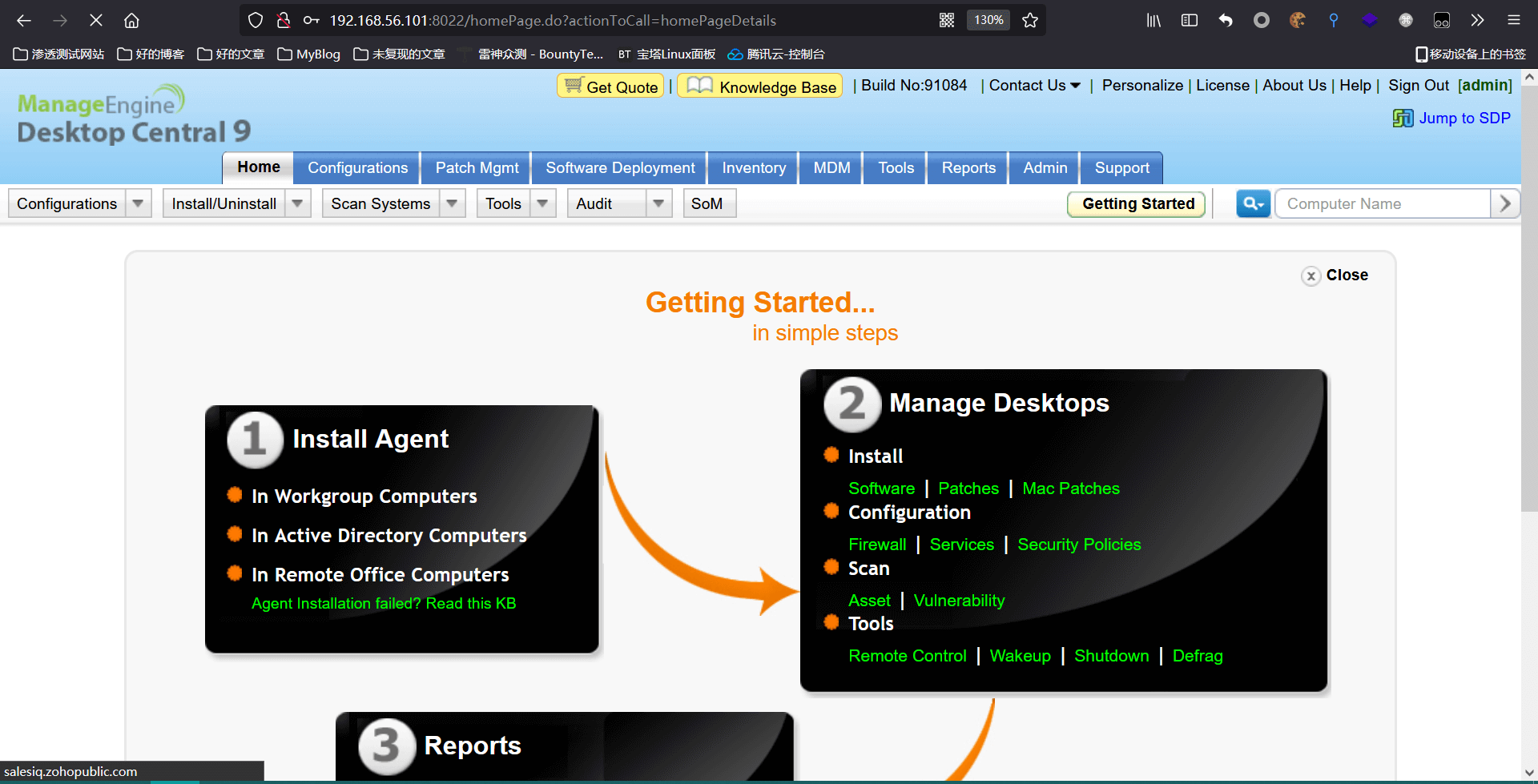Click the Mac Patches link

tap(1071, 488)
